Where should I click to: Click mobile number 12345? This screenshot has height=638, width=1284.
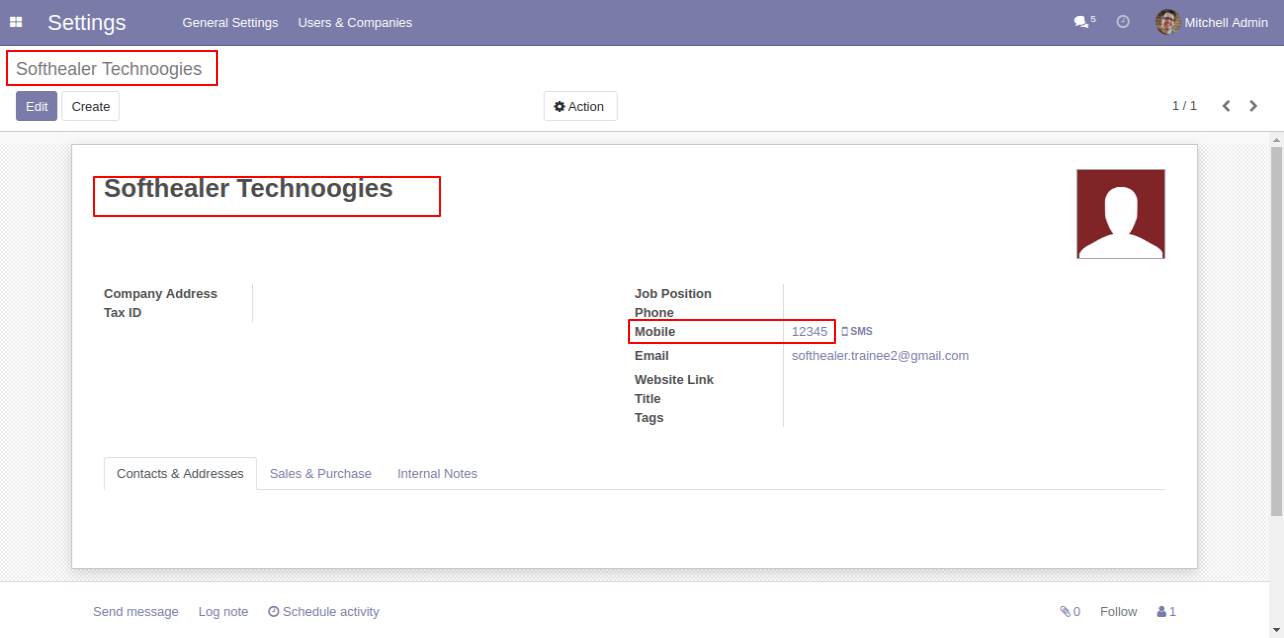click(810, 332)
